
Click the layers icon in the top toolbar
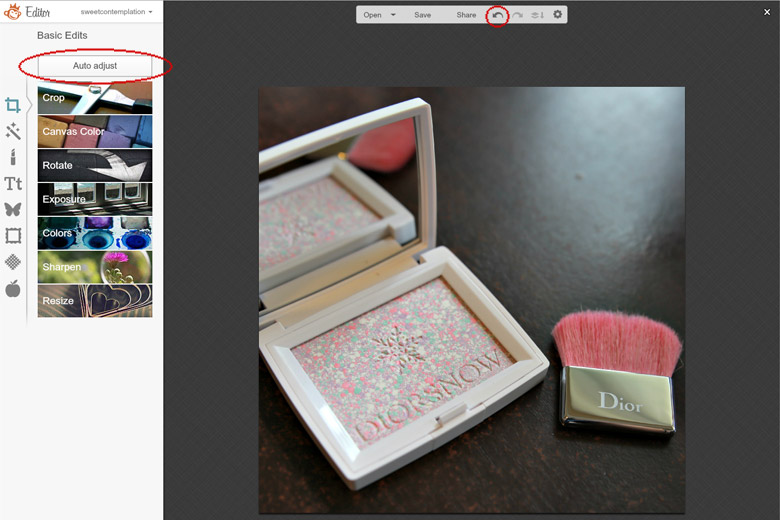point(537,15)
